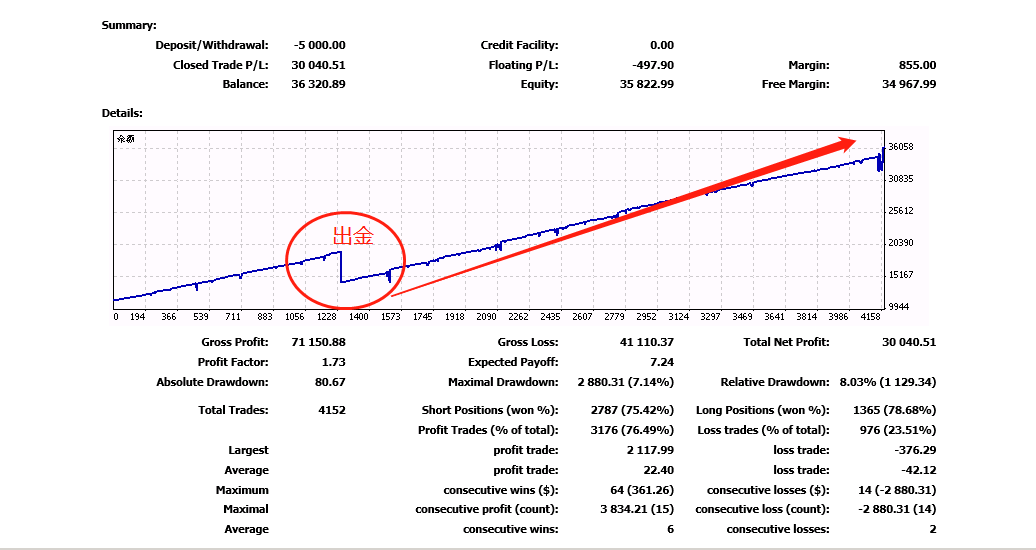Click the Credit Facility value 0.00
This screenshot has width=1036, height=550.
point(662,45)
